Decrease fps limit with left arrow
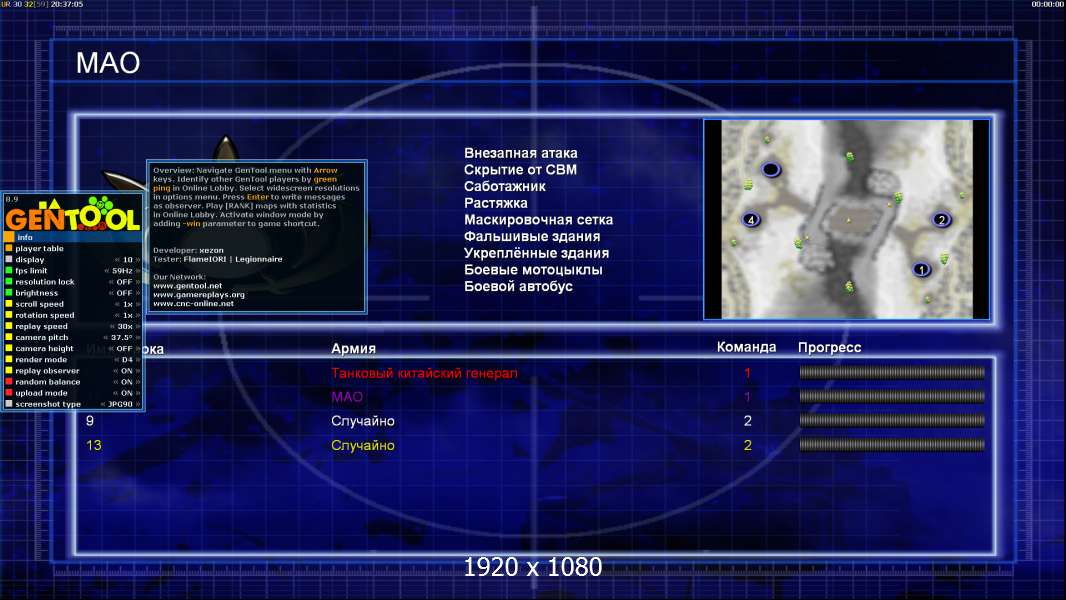 click(107, 270)
